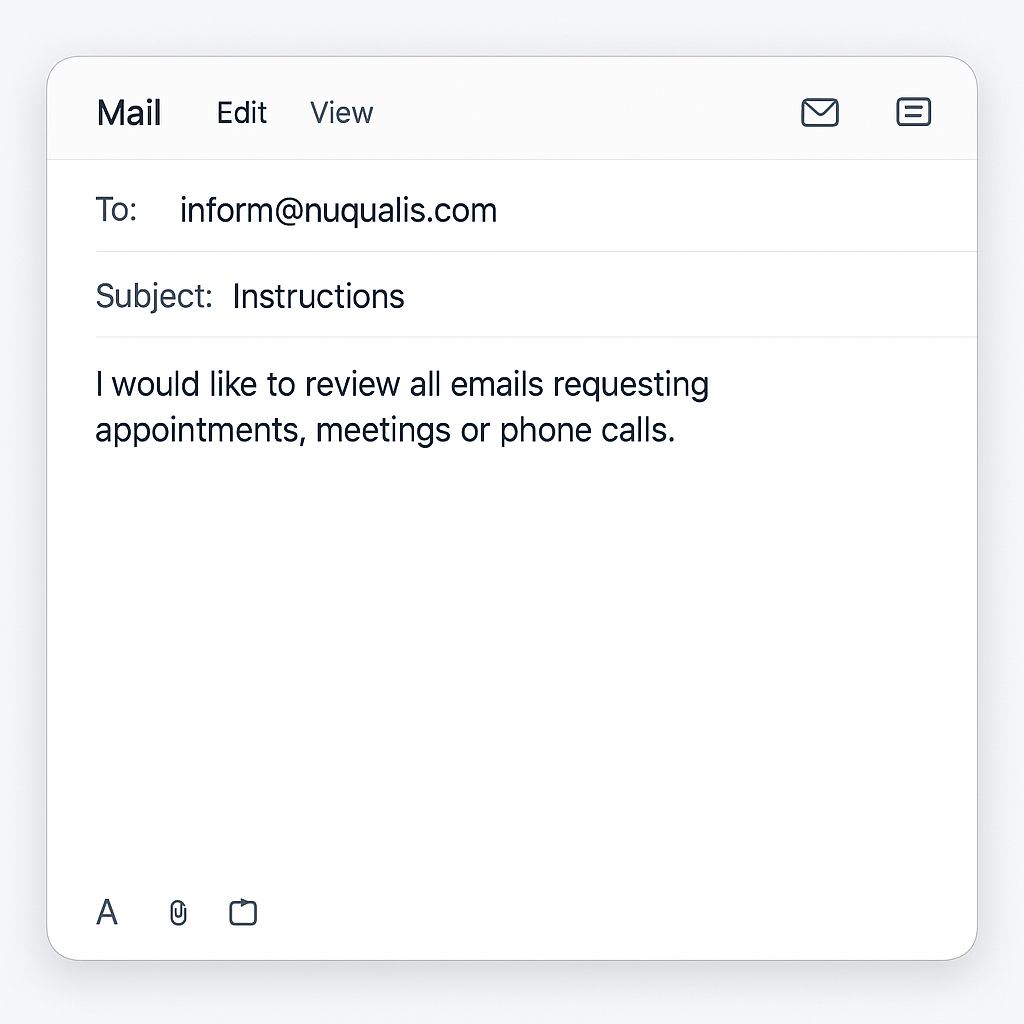This screenshot has height=1024, width=1024.
Task: Click the word meetings in the message
Action: [383, 431]
